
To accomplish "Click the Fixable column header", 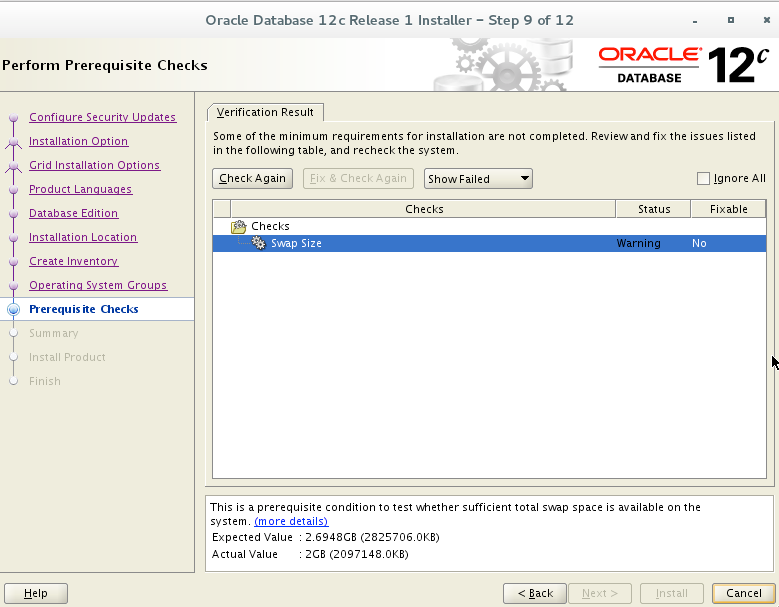I will (728, 209).
